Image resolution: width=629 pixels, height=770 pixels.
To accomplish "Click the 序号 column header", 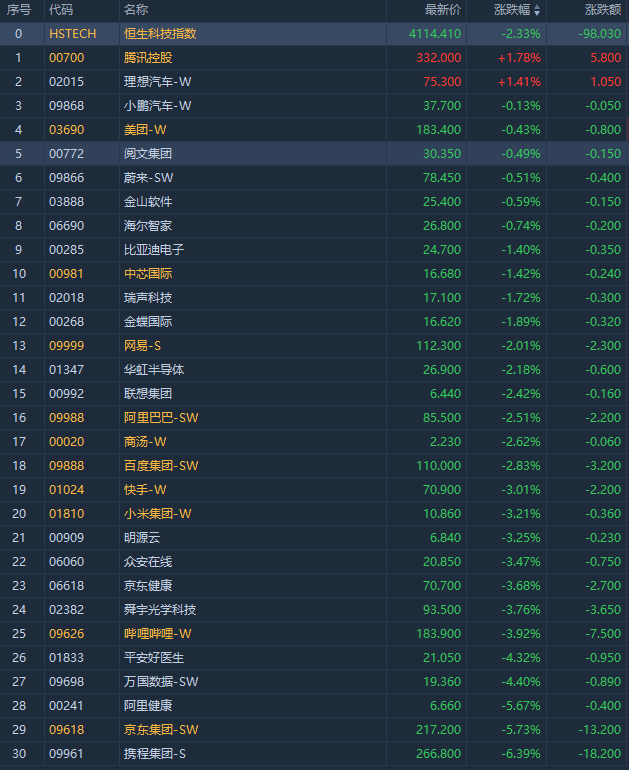I will [x=19, y=10].
